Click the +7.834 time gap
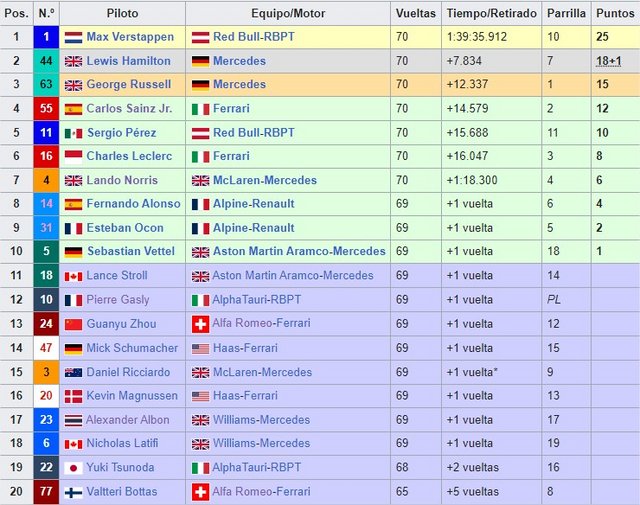640x505 pixels. [x=464, y=61]
